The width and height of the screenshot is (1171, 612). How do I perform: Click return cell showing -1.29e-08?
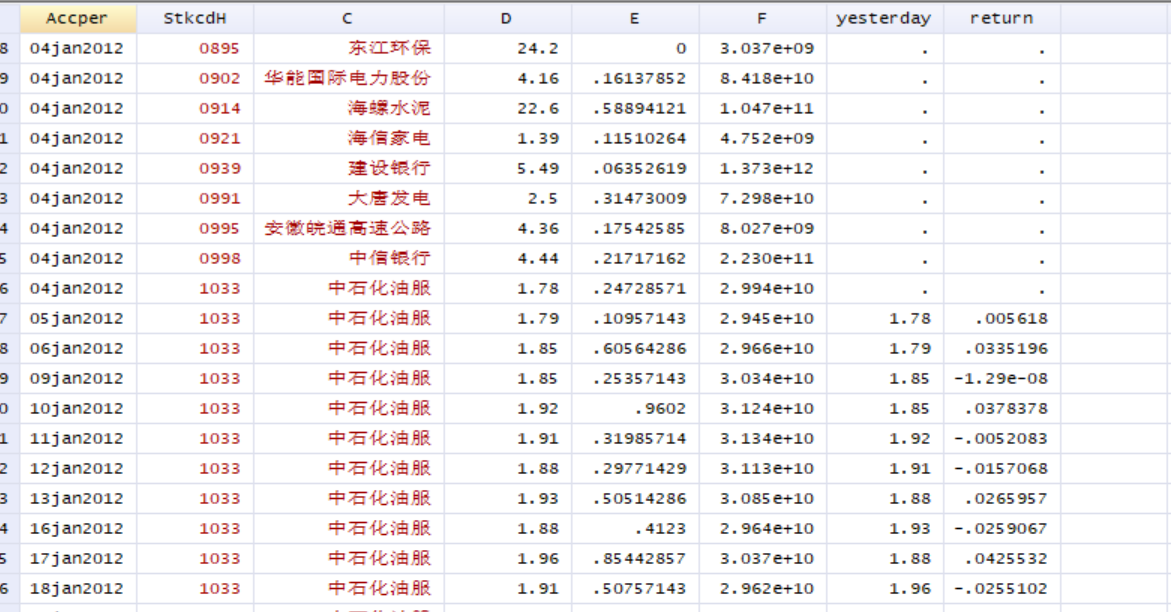click(x=1001, y=379)
